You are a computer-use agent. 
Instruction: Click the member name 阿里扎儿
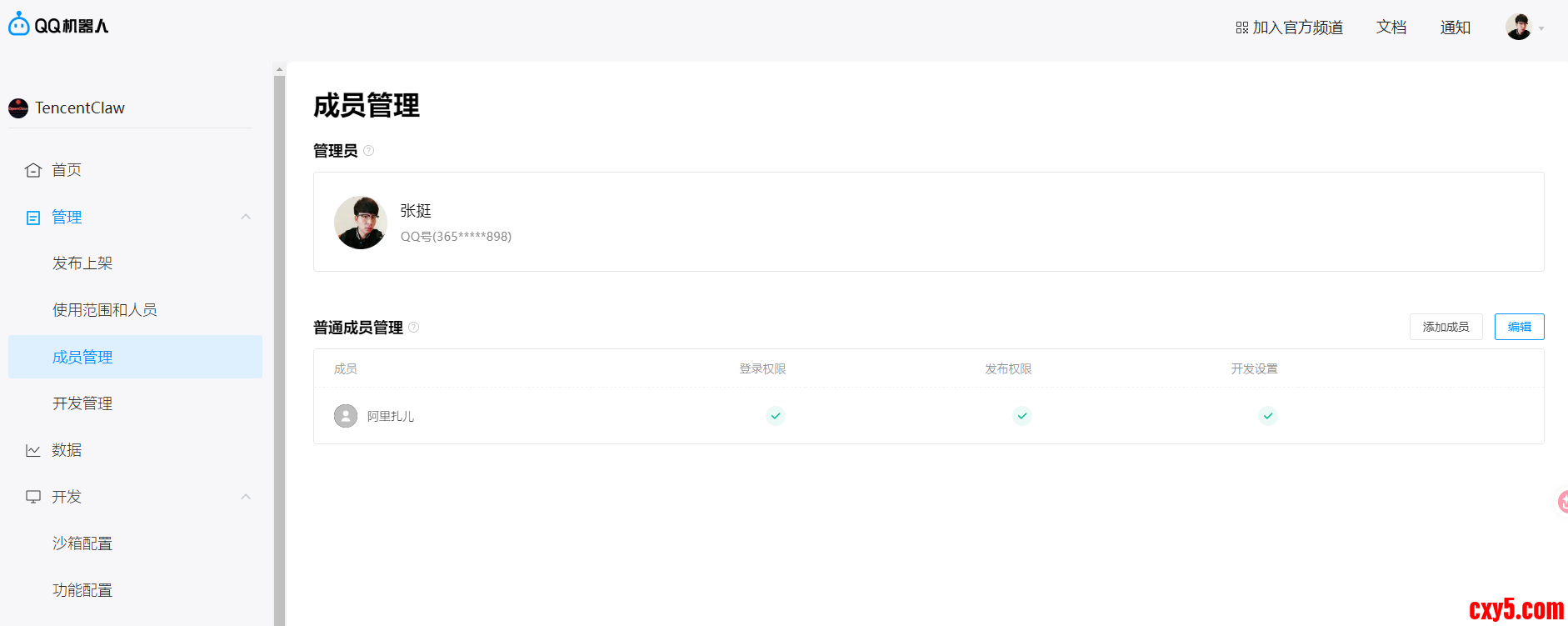pyautogui.click(x=391, y=416)
